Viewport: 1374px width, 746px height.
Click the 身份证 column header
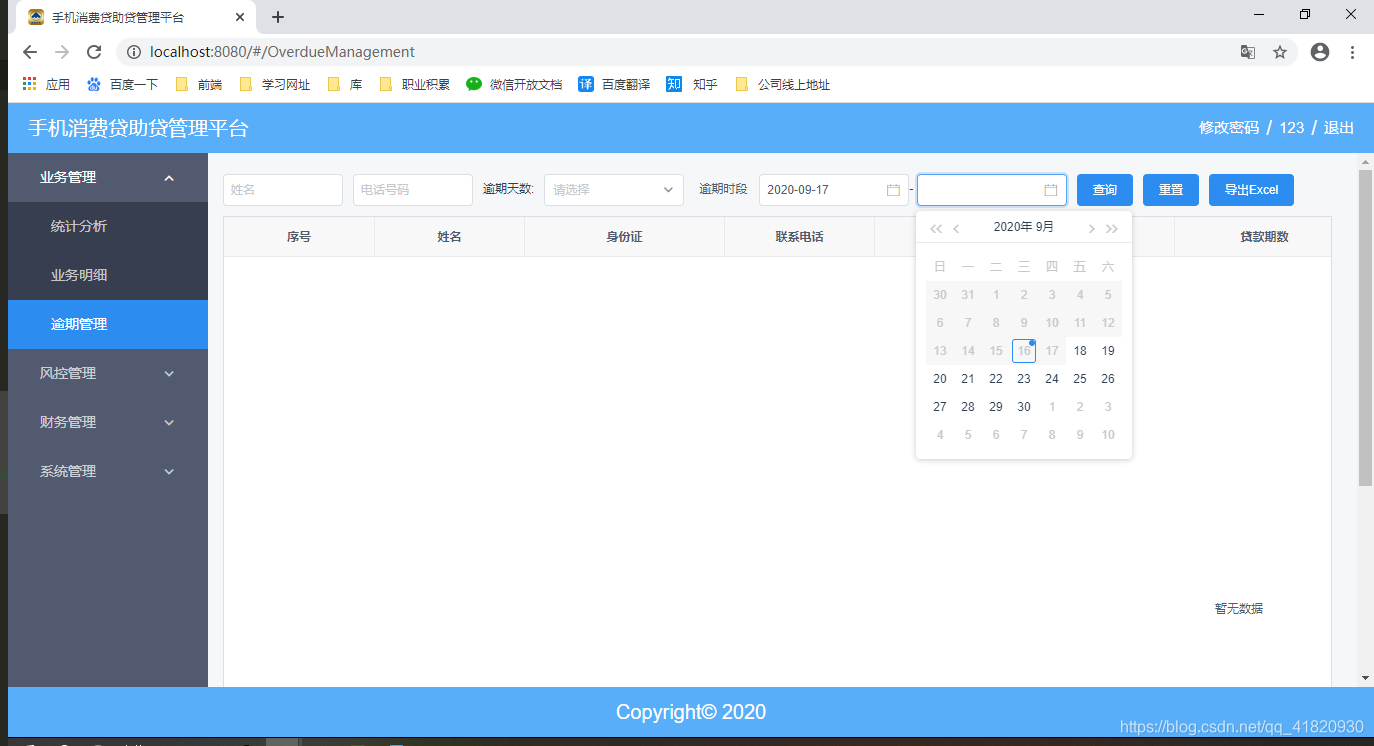pyautogui.click(x=624, y=237)
